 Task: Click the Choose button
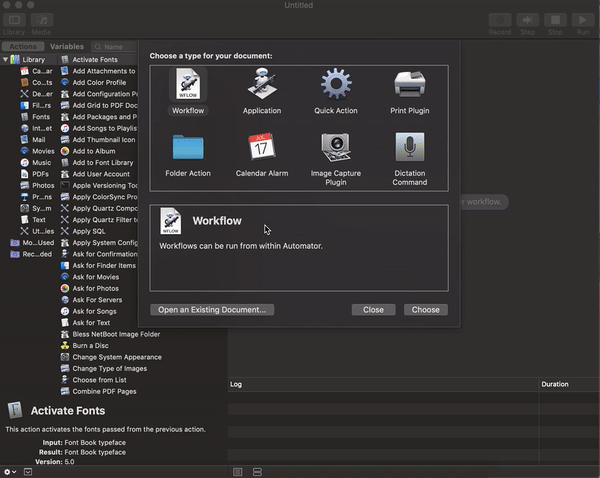(x=426, y=310)
